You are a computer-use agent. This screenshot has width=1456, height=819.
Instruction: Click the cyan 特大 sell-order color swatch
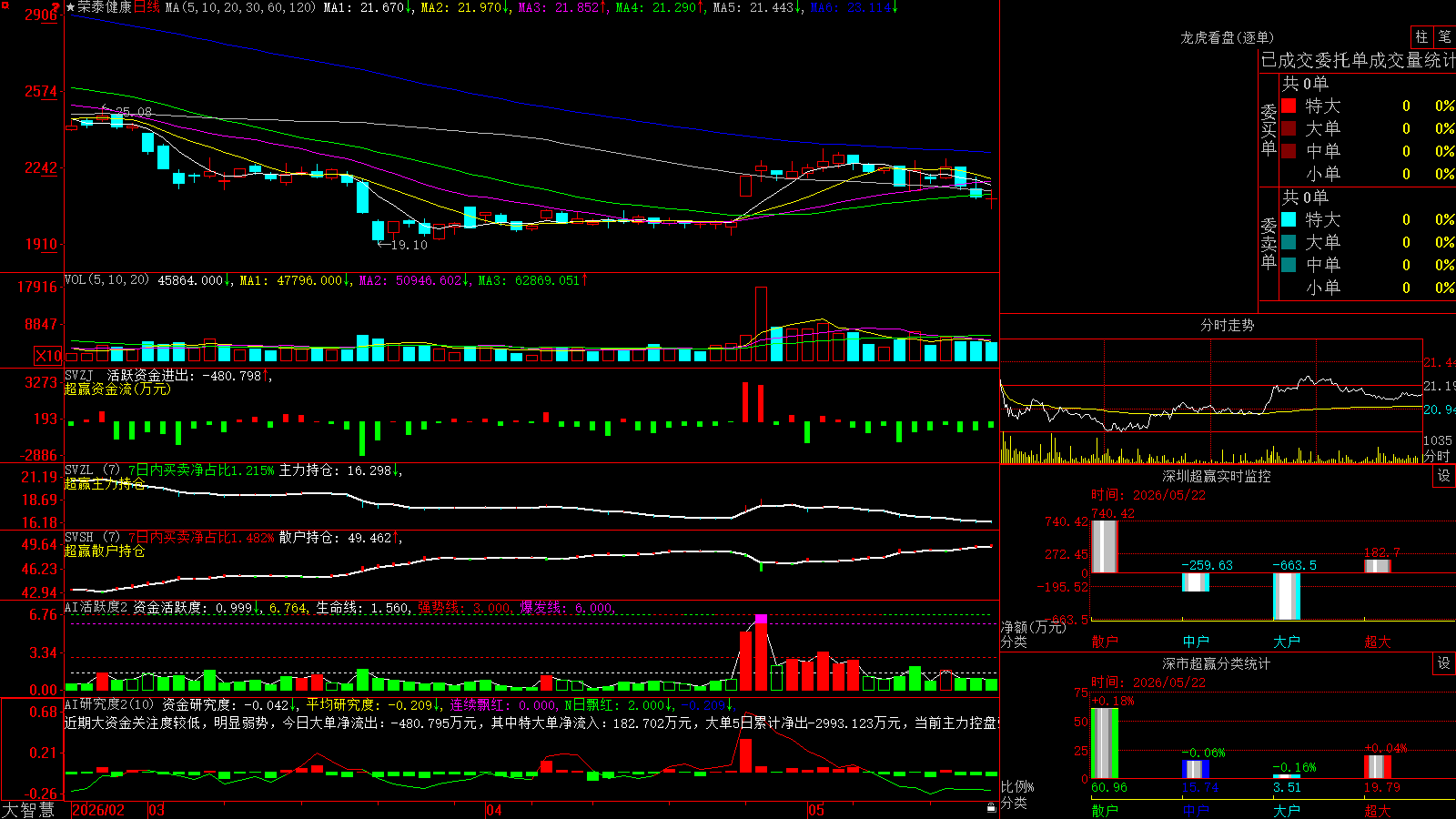[1289, 219]
